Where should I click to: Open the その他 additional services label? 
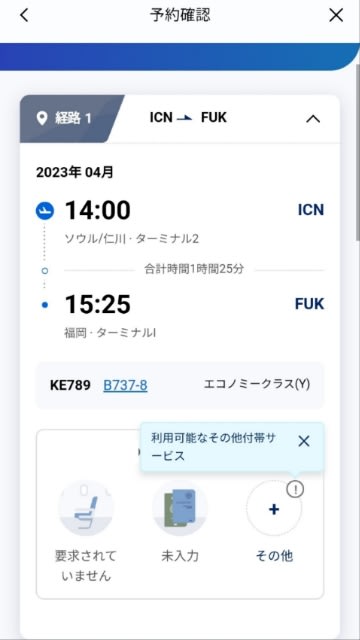[x=274, y=556]
